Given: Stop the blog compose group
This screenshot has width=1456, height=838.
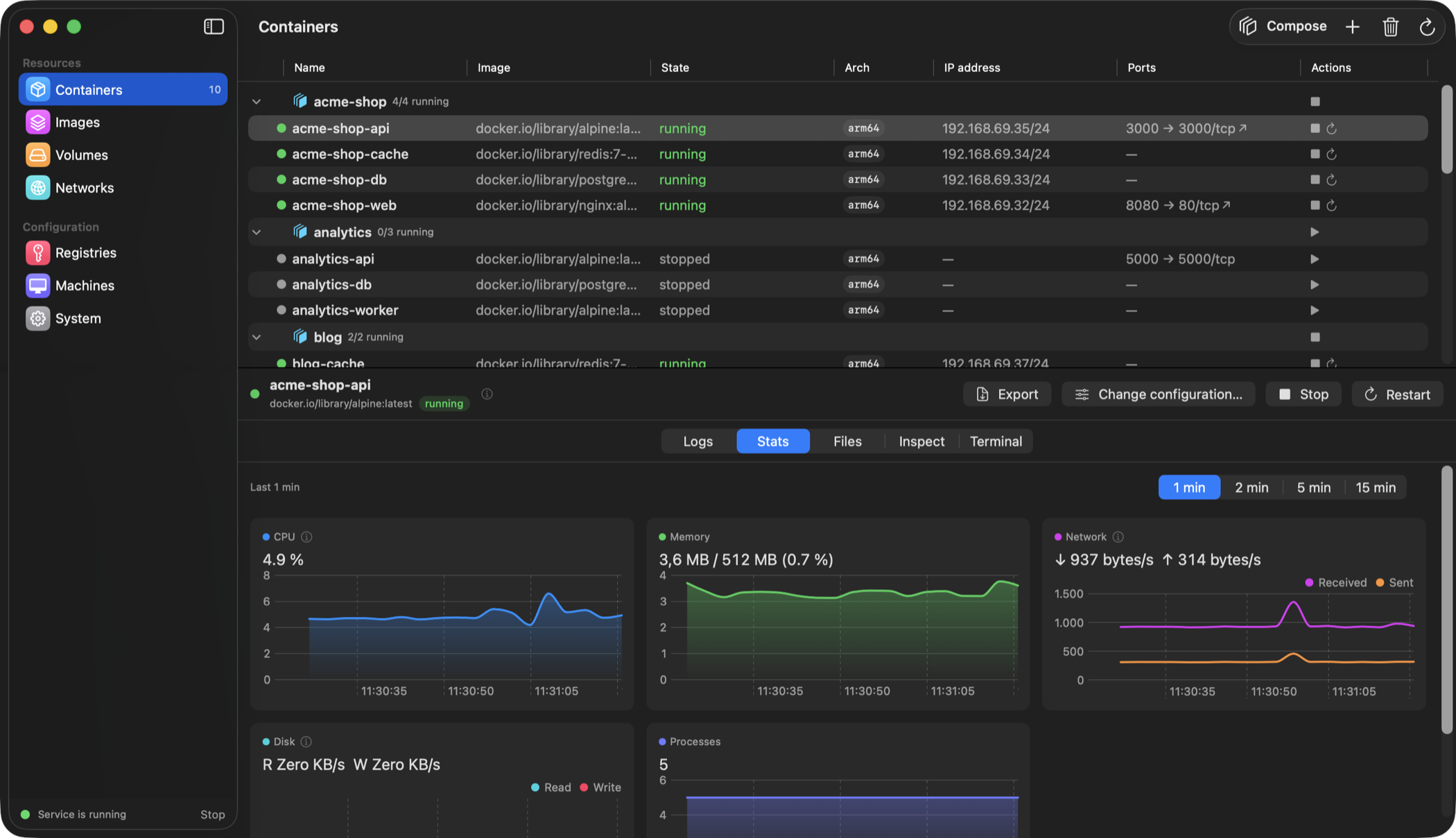Looking at the screenshot, I should [1315, 338].
